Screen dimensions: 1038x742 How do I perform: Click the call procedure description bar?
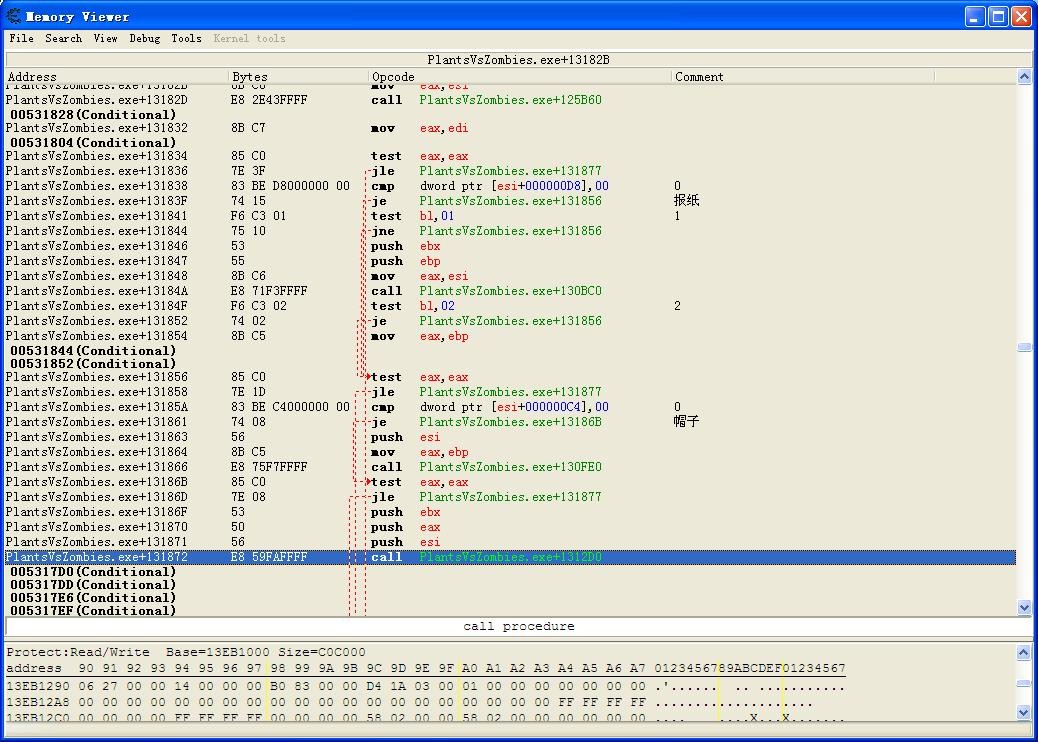[519, 626]
